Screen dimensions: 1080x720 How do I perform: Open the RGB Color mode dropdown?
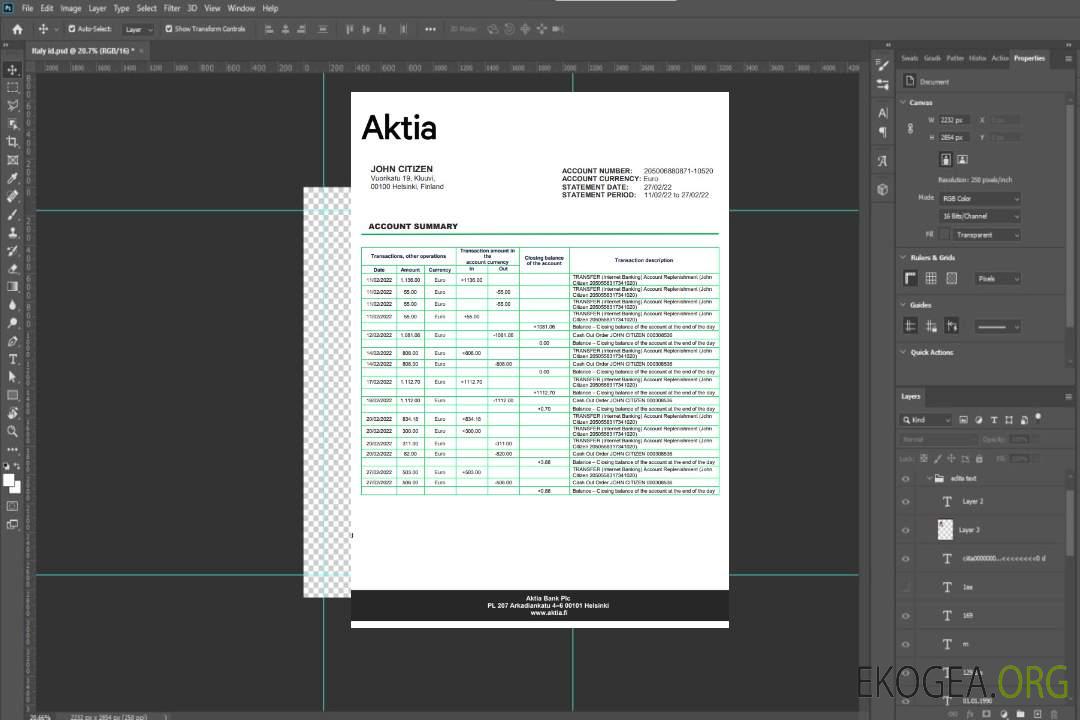979,198
